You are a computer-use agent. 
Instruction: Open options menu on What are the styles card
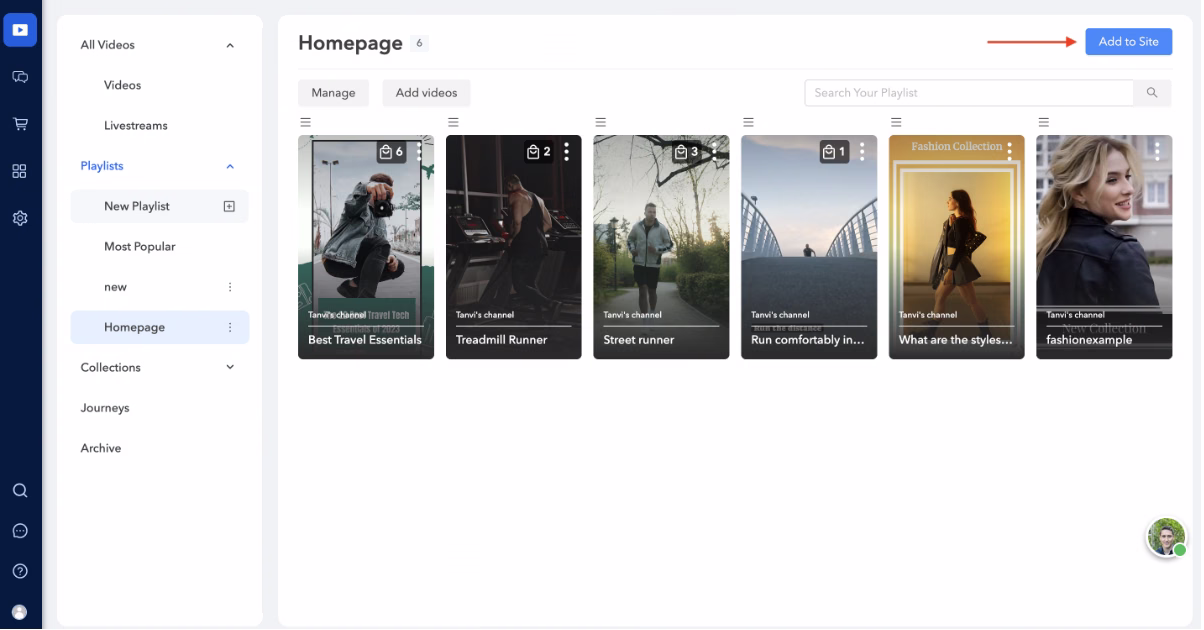click(x=1010, y=152)
